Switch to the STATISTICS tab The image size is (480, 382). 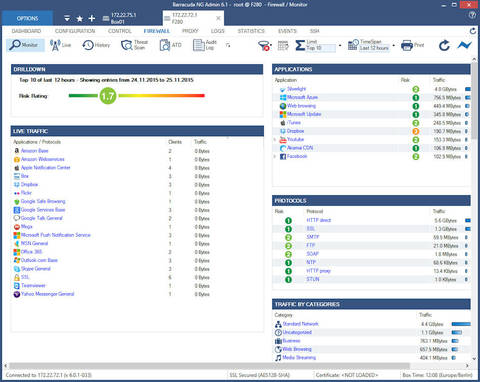pyautogui.click(x=251, y=31)
